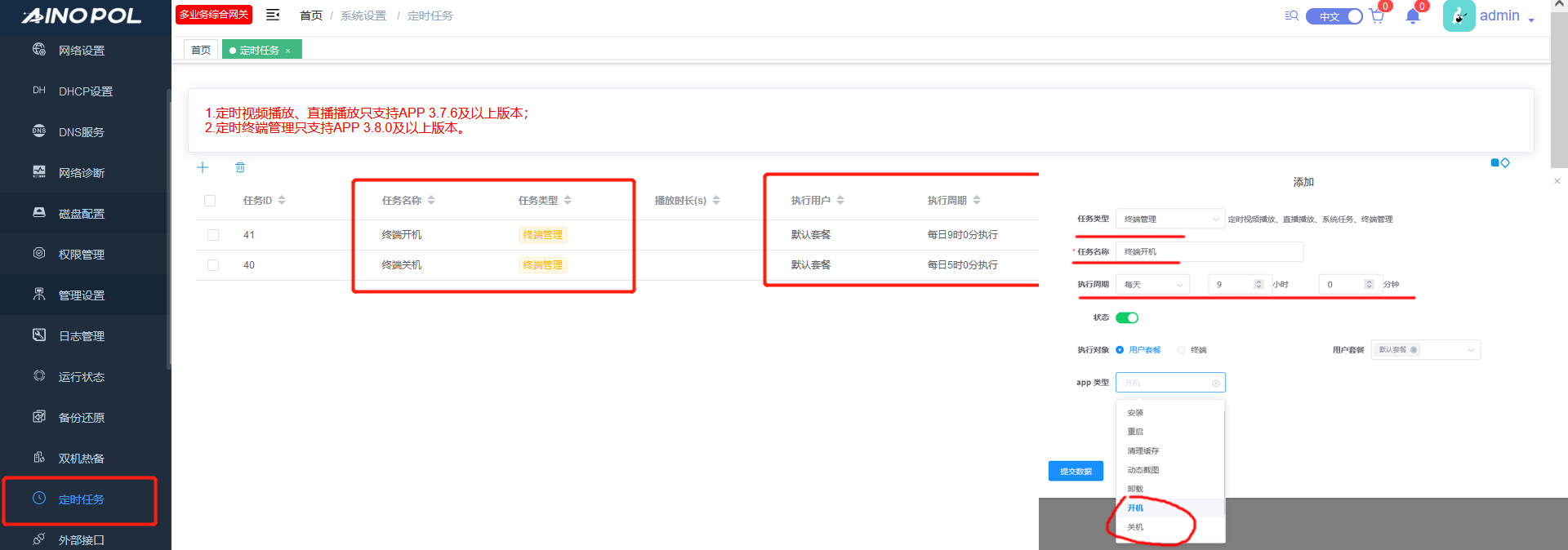The height and width of the screenshot is (550, 1568).
Task: Click the 提交数据 button
Action: [x=1076, y=471]
